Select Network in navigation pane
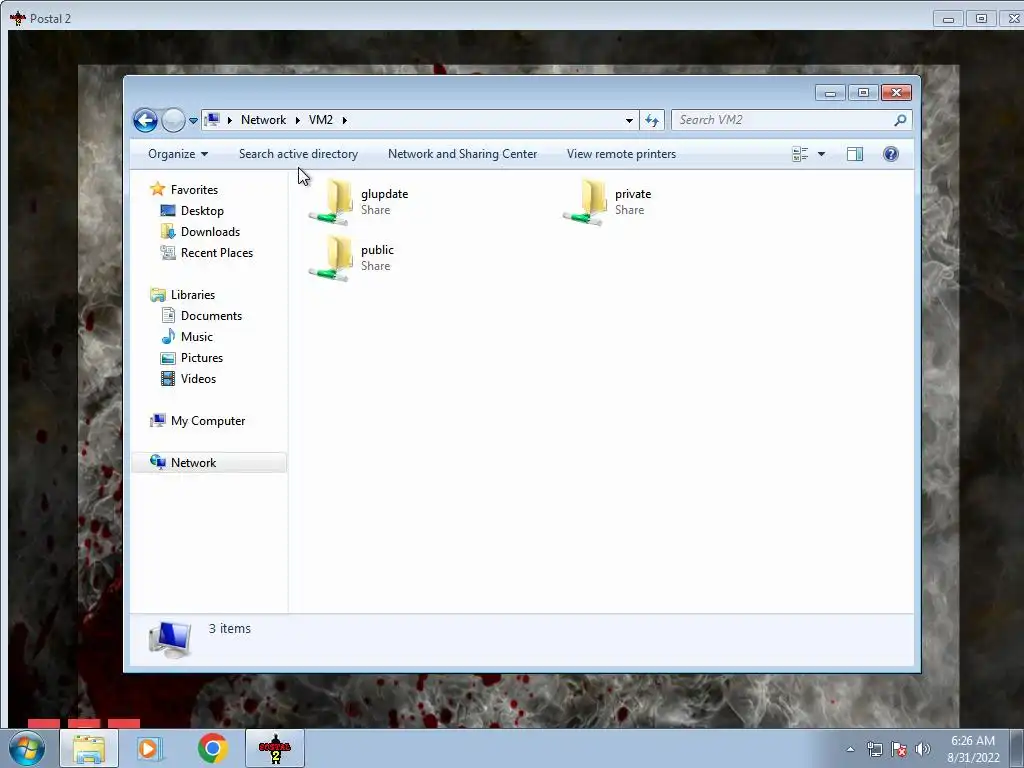This screenshot has height=768, width=1024. tap(209, 462)
